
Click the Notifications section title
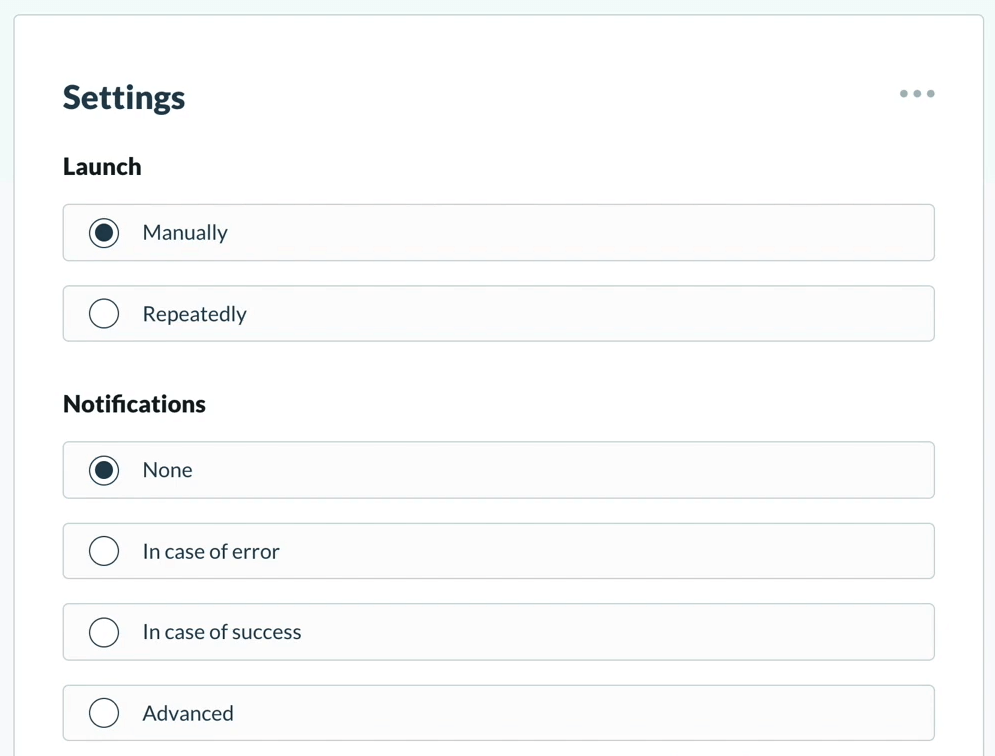(135, 404)
